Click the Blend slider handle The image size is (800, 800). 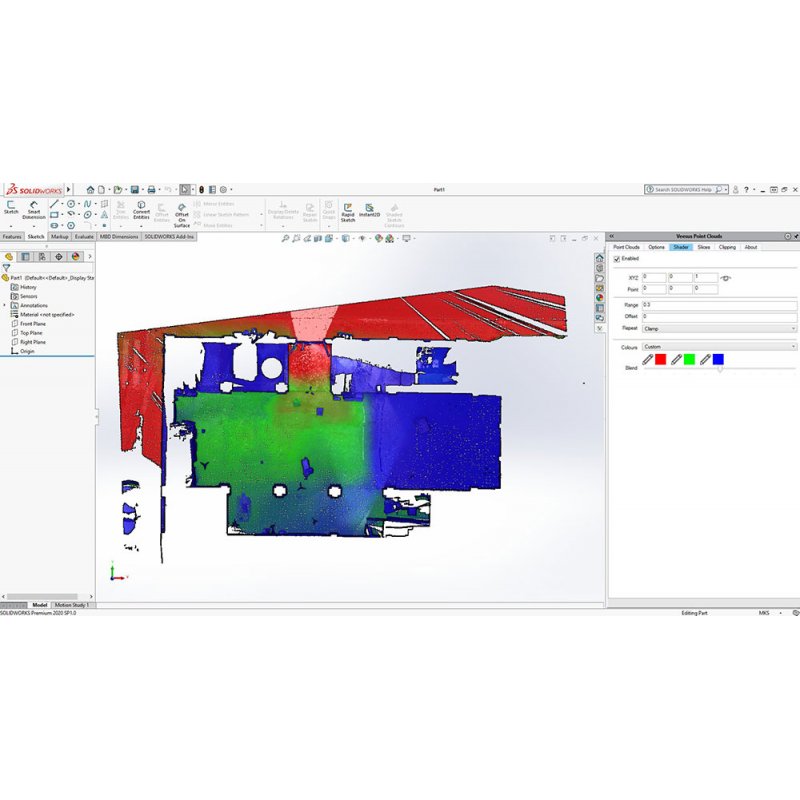(x=720, y=369)
